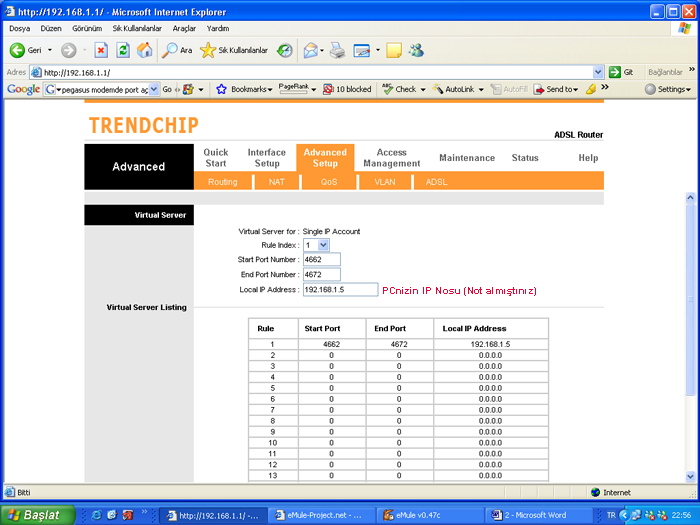700x525 pixels.
Task: Click the QoS submenu link
Action: [x=329, y=182]
